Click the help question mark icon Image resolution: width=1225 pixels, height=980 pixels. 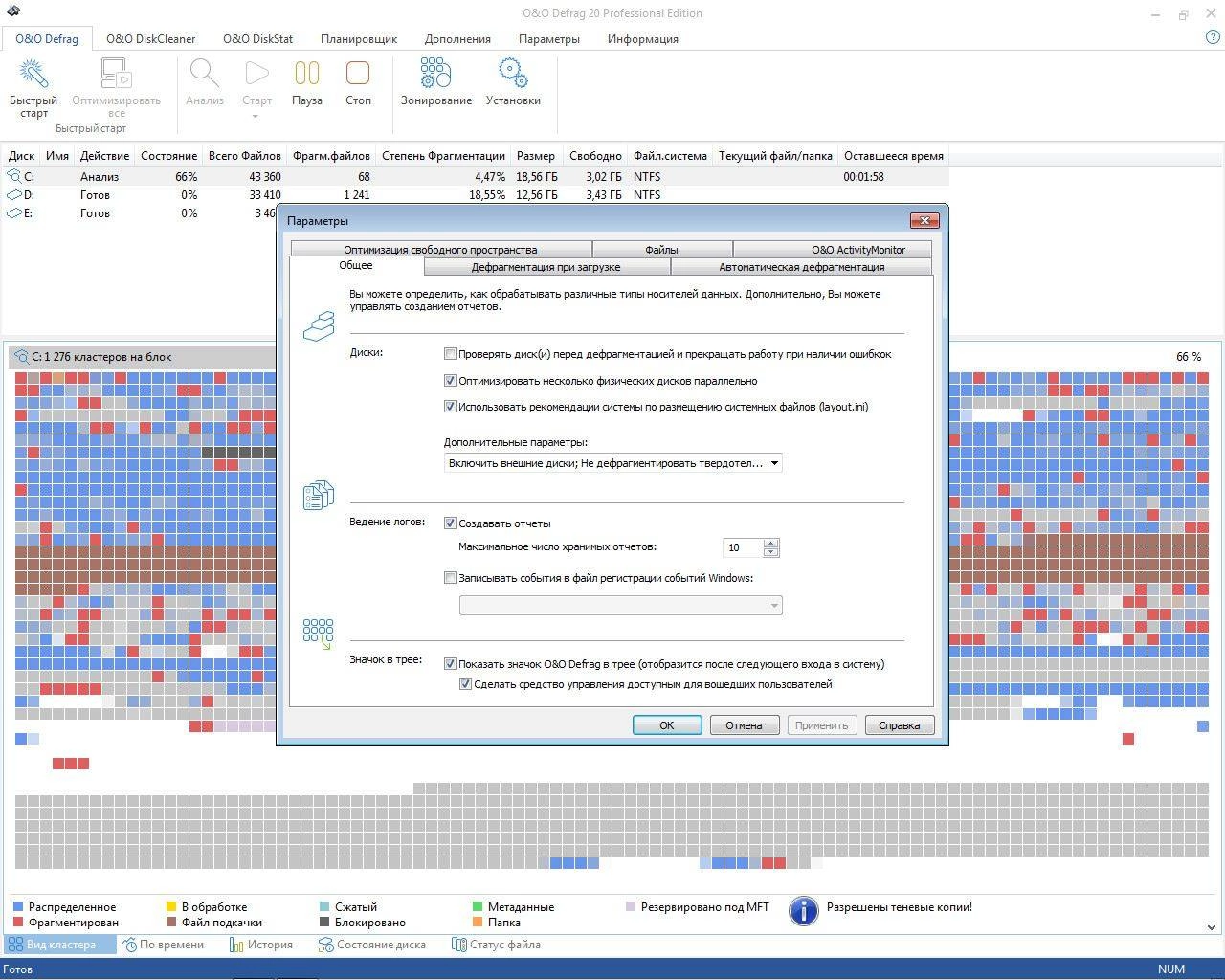tap(1213, 37)
